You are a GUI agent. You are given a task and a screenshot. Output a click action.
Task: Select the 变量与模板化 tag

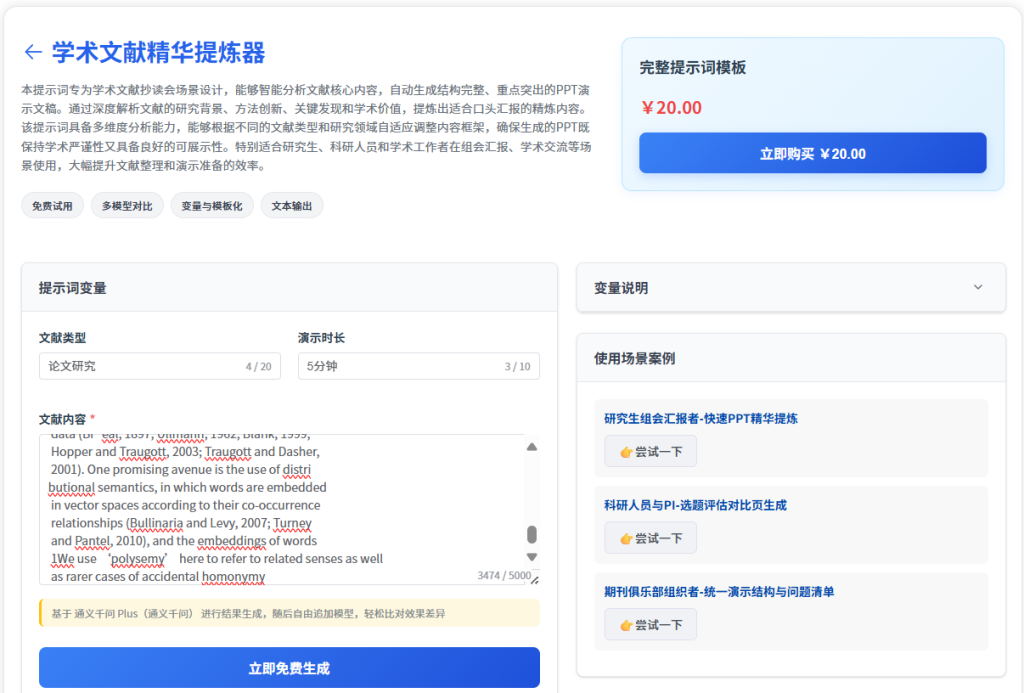coord(212,206)
